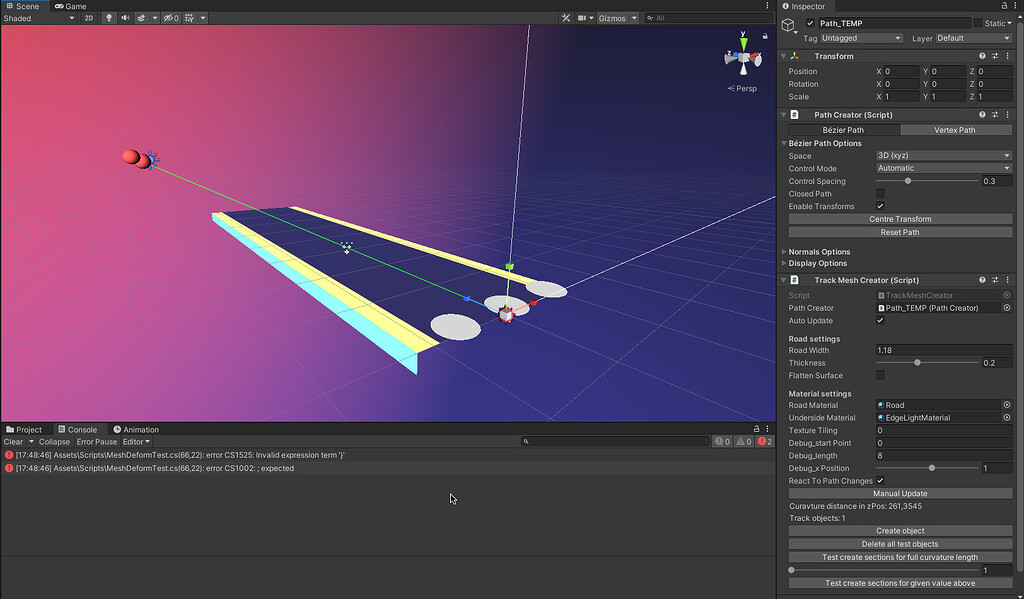1024x599 pixels.
Task: Select the Vertex Path tab in Path Creator
Action: tap(955, 129)
